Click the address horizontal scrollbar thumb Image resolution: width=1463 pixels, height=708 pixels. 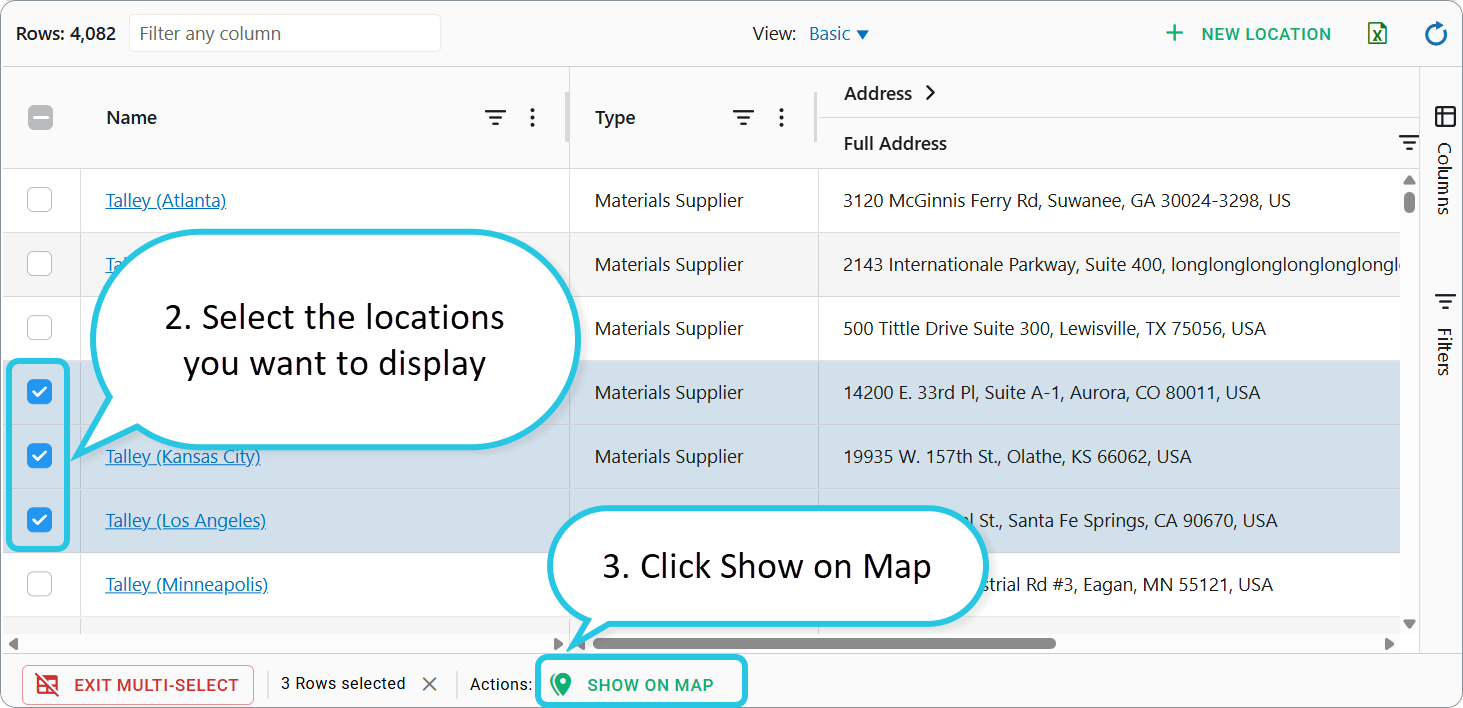coord(824,644)
